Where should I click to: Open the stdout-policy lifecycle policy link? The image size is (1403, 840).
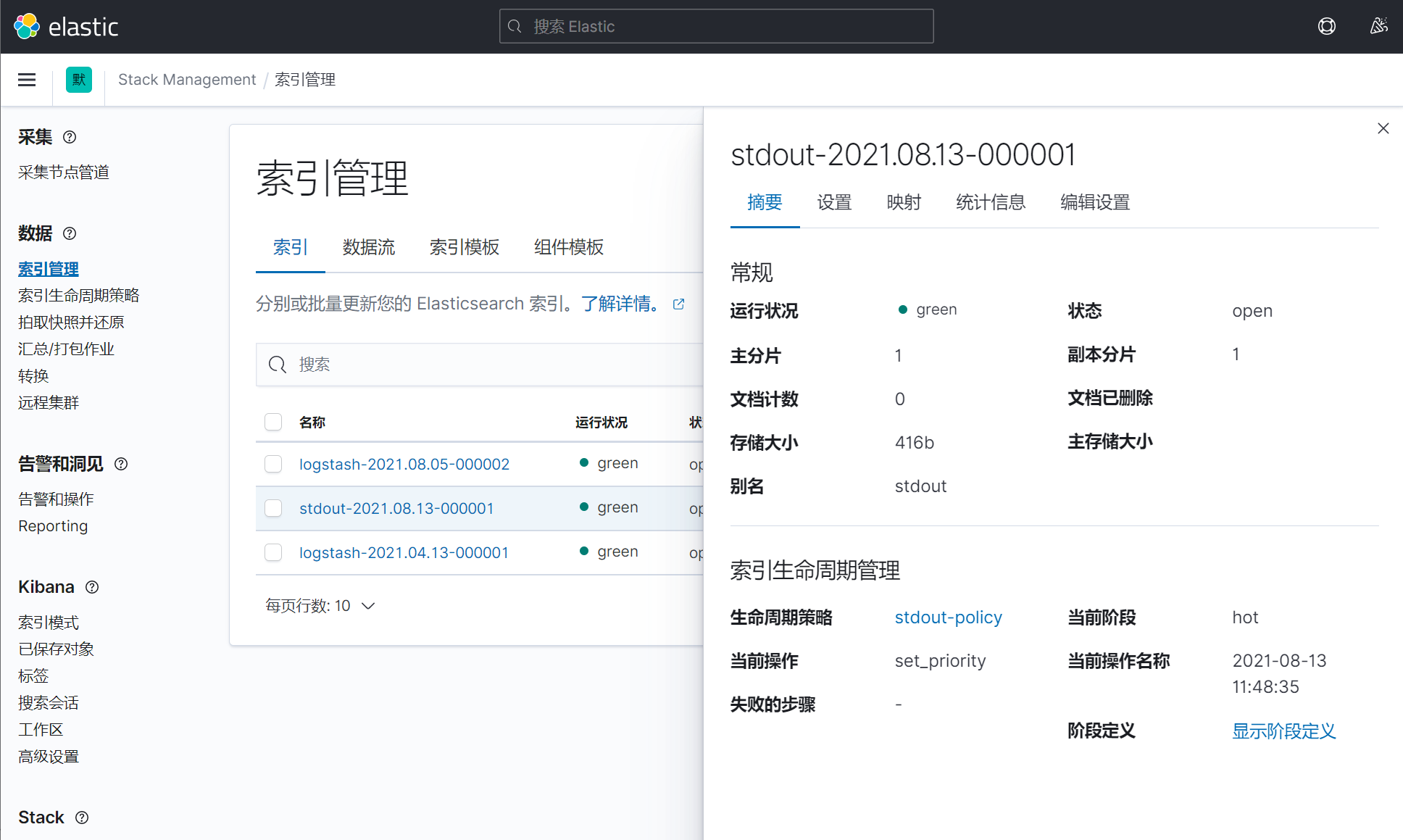pos(949,617)
